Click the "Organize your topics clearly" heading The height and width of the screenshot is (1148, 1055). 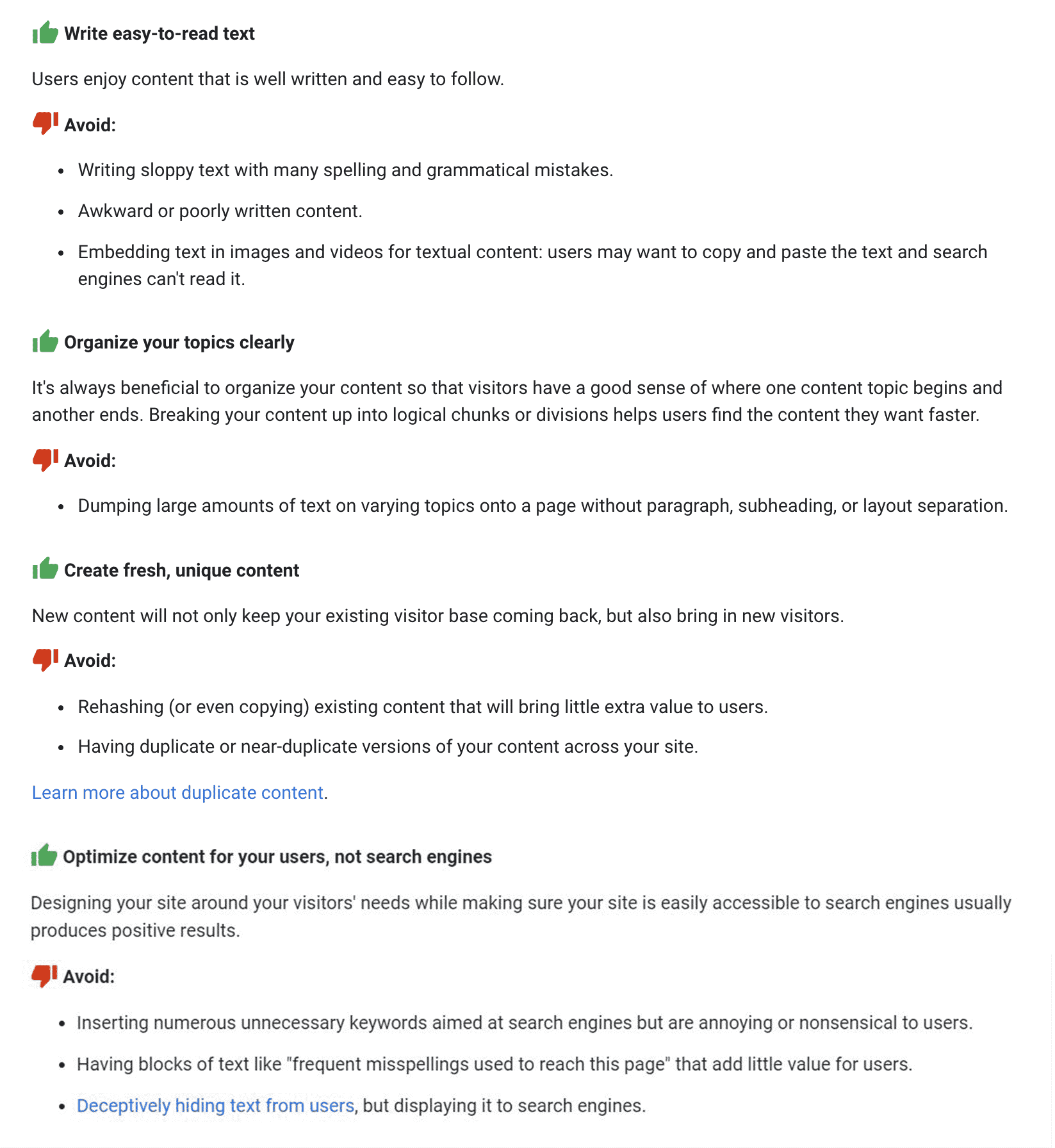179,342
